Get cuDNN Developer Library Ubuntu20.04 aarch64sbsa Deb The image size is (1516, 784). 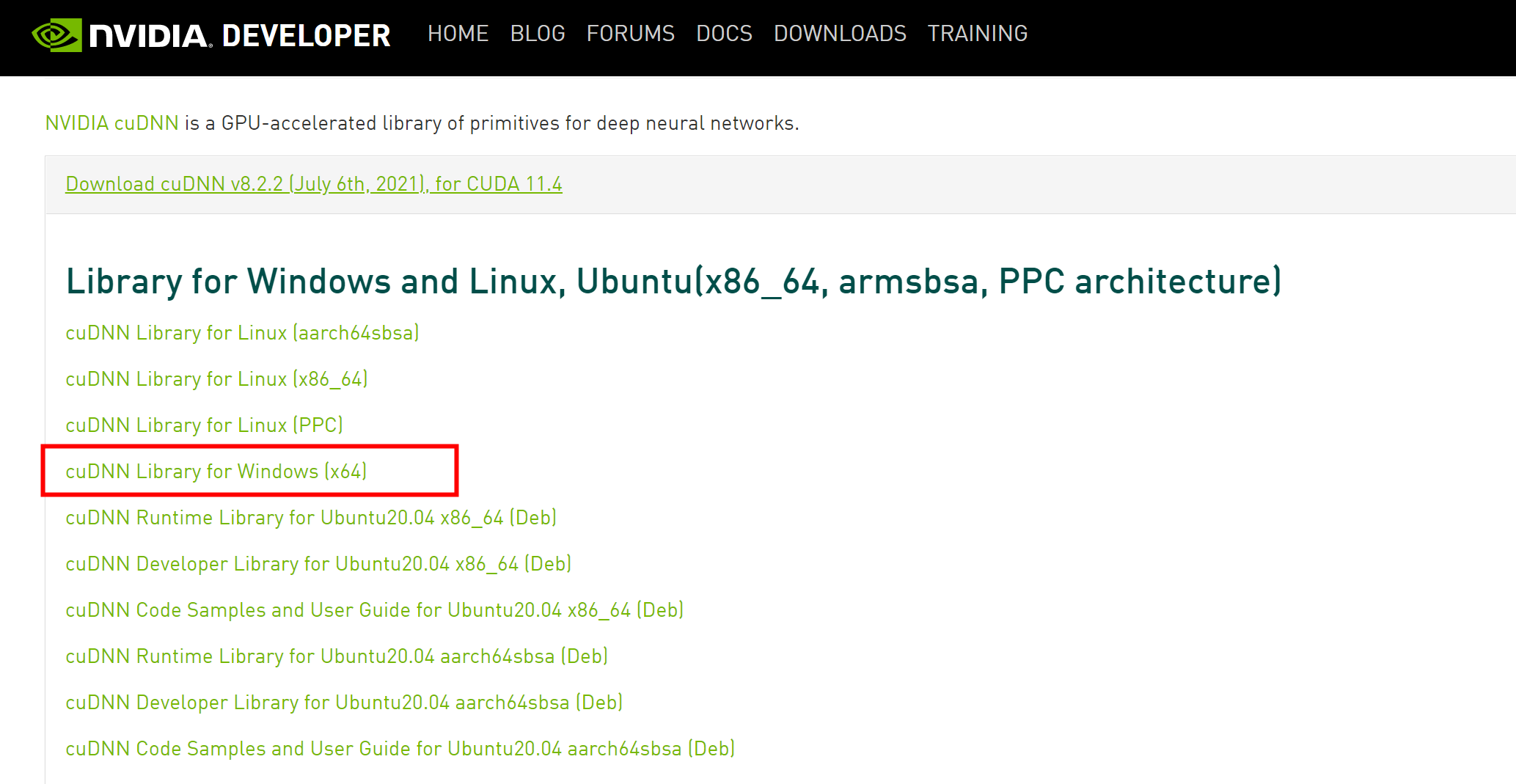tap(344, 703)
